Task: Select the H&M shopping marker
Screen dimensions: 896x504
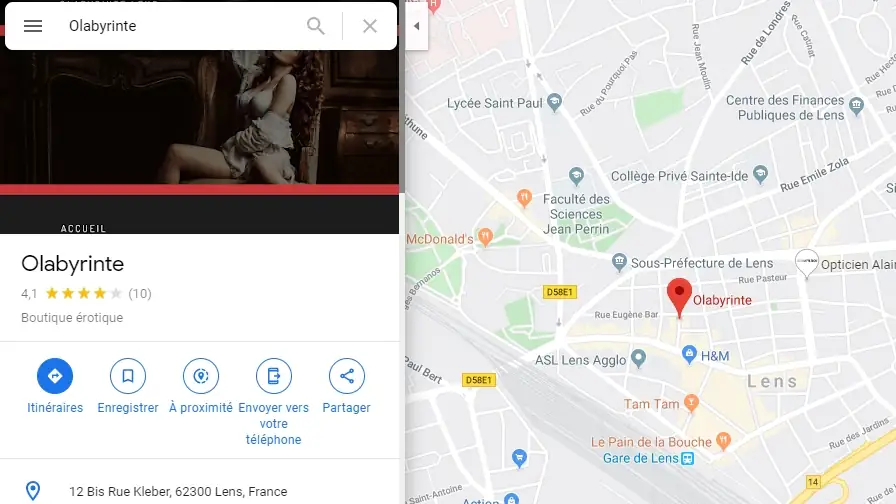Action: (690, 354)
